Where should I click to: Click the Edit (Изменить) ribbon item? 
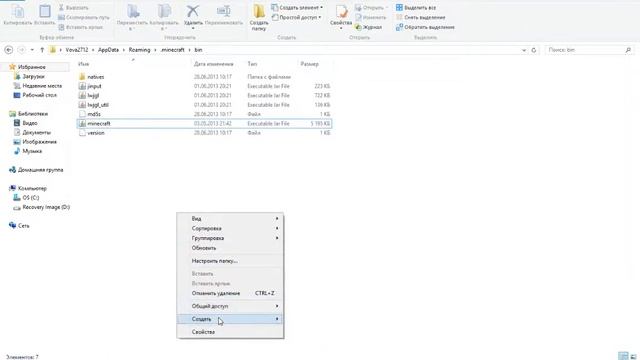[371, 18]
